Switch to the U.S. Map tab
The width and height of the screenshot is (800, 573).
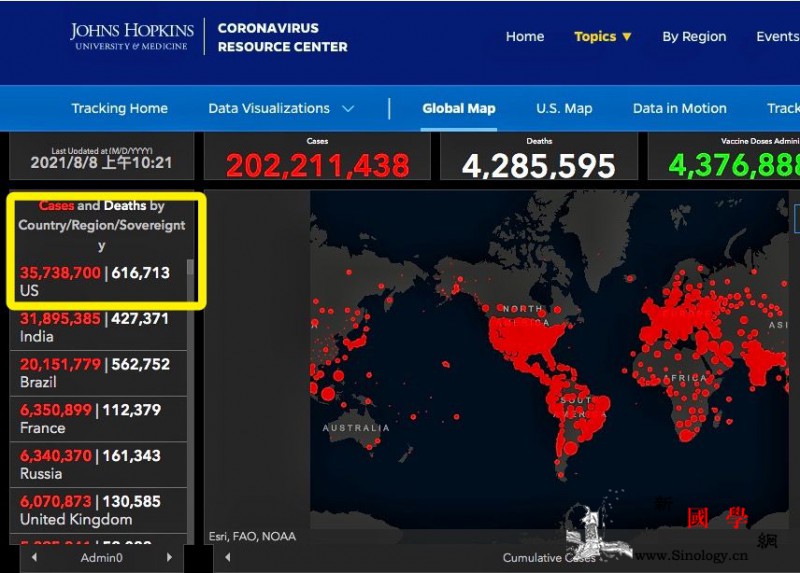[x=564, y=108]
